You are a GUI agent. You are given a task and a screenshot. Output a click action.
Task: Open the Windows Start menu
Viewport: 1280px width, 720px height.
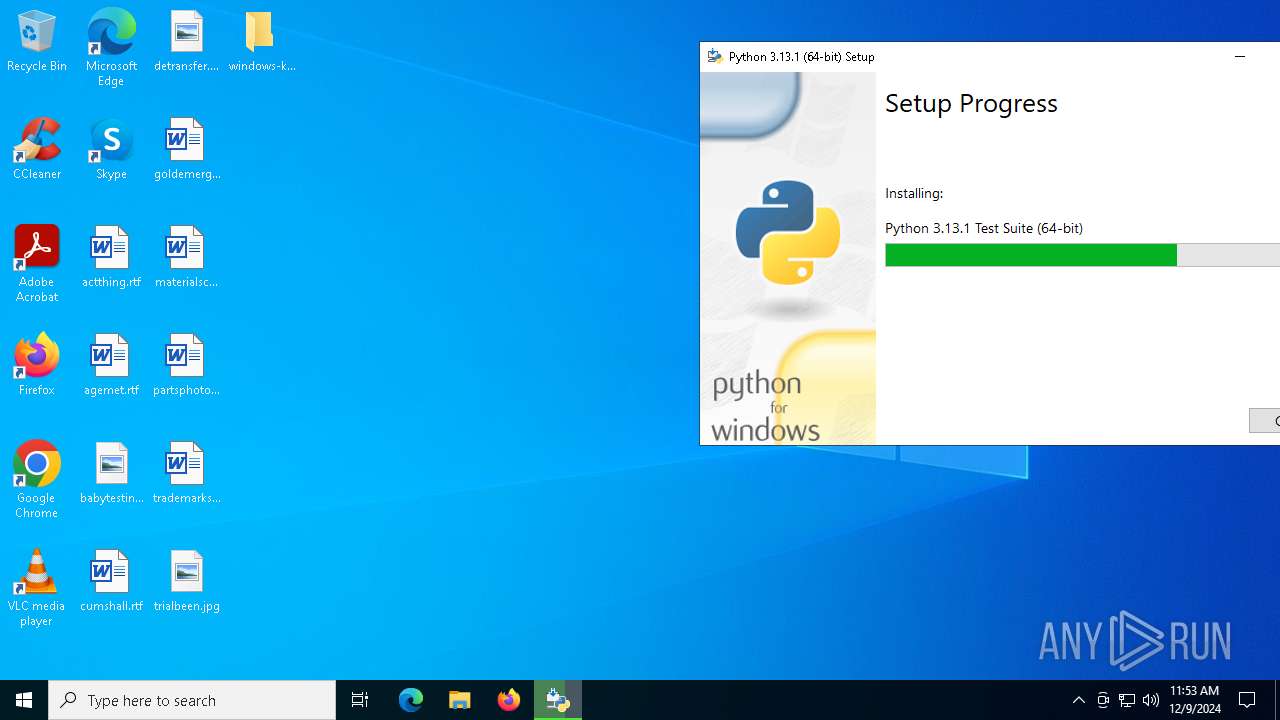tap(24, 700)
